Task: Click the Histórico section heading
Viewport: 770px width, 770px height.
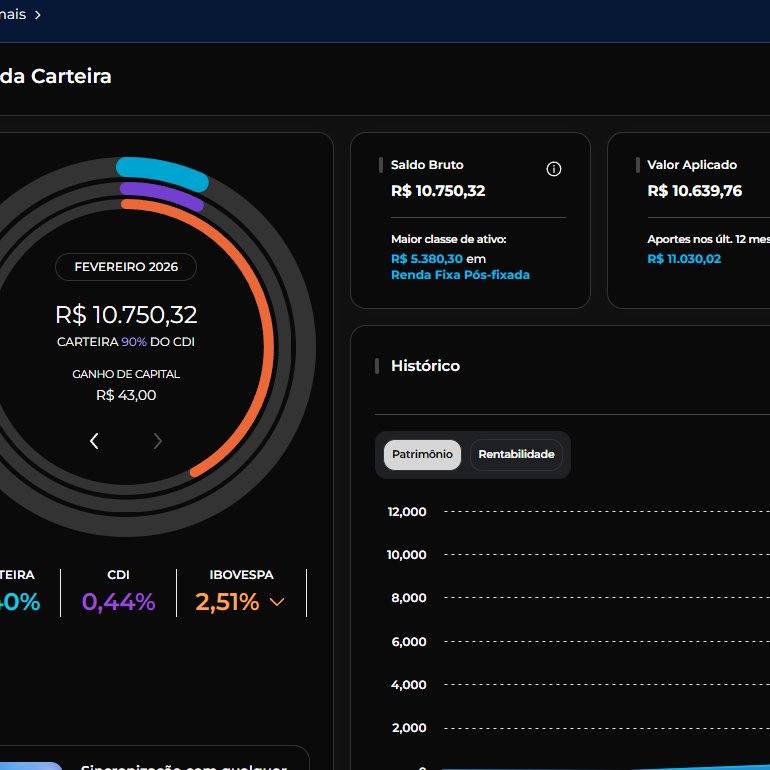Action: click(x=425, y=366)
